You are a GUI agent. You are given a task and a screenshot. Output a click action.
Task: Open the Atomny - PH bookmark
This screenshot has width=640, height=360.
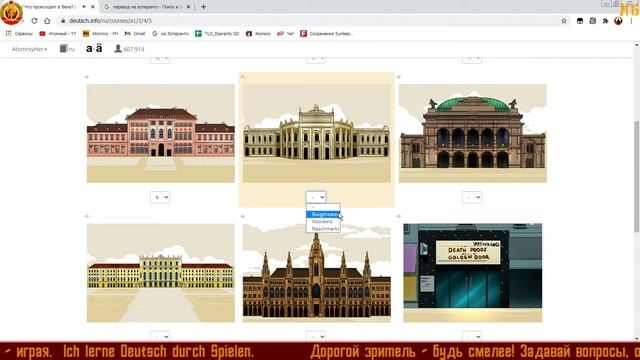(x=100, y=33)
